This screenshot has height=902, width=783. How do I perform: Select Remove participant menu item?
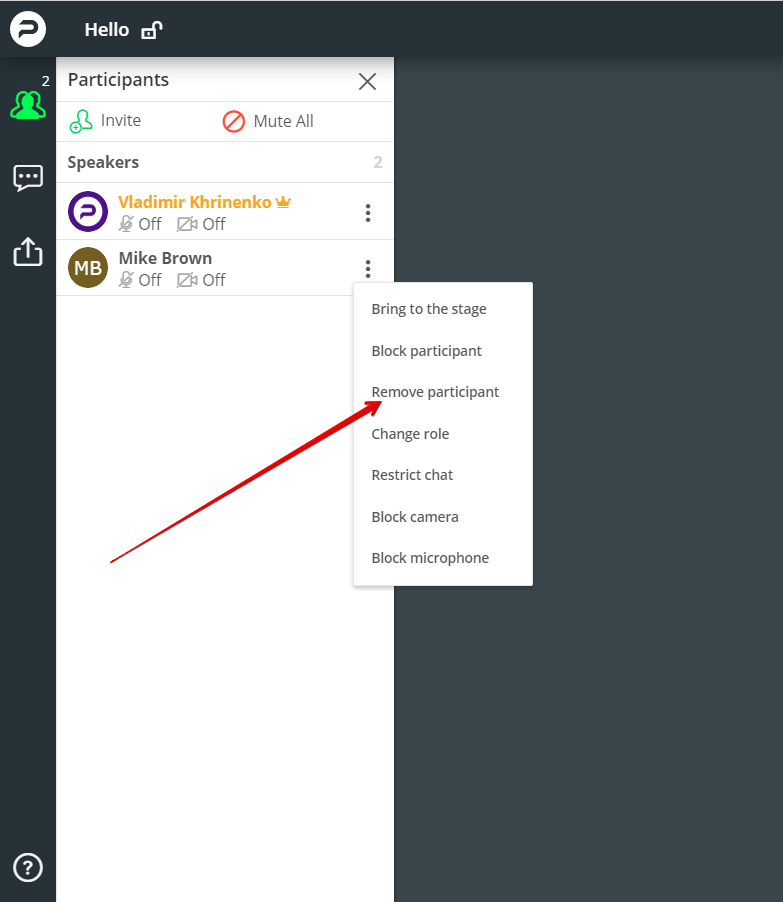pyautogui.click(x=435, y=392)
